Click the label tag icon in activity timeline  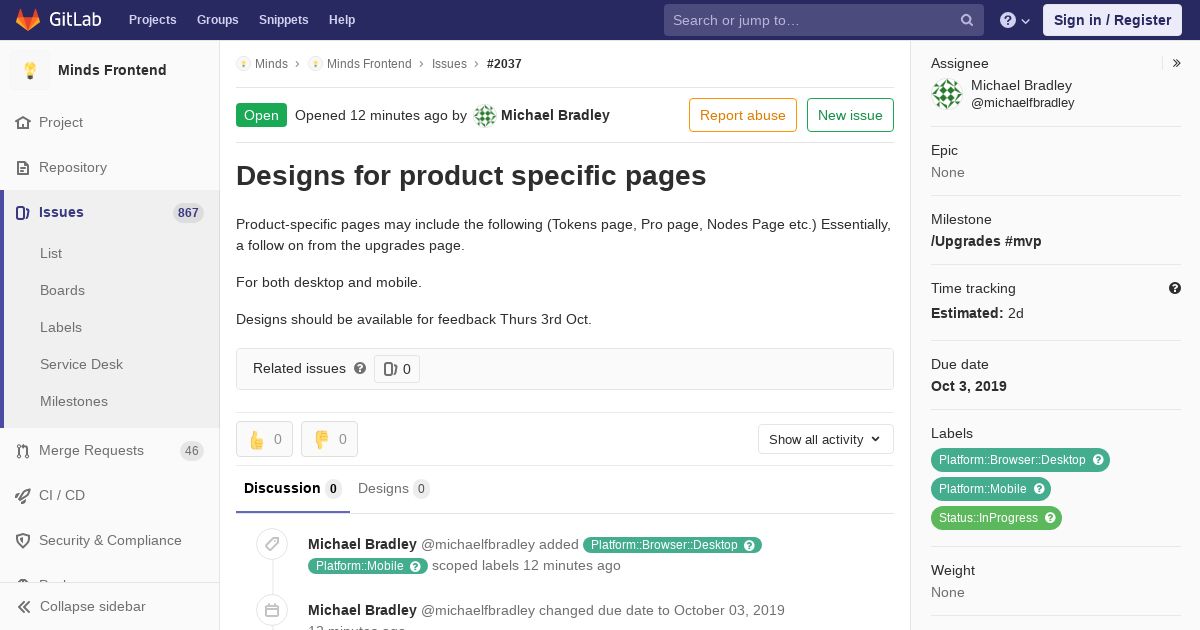[x=272, y=544]
